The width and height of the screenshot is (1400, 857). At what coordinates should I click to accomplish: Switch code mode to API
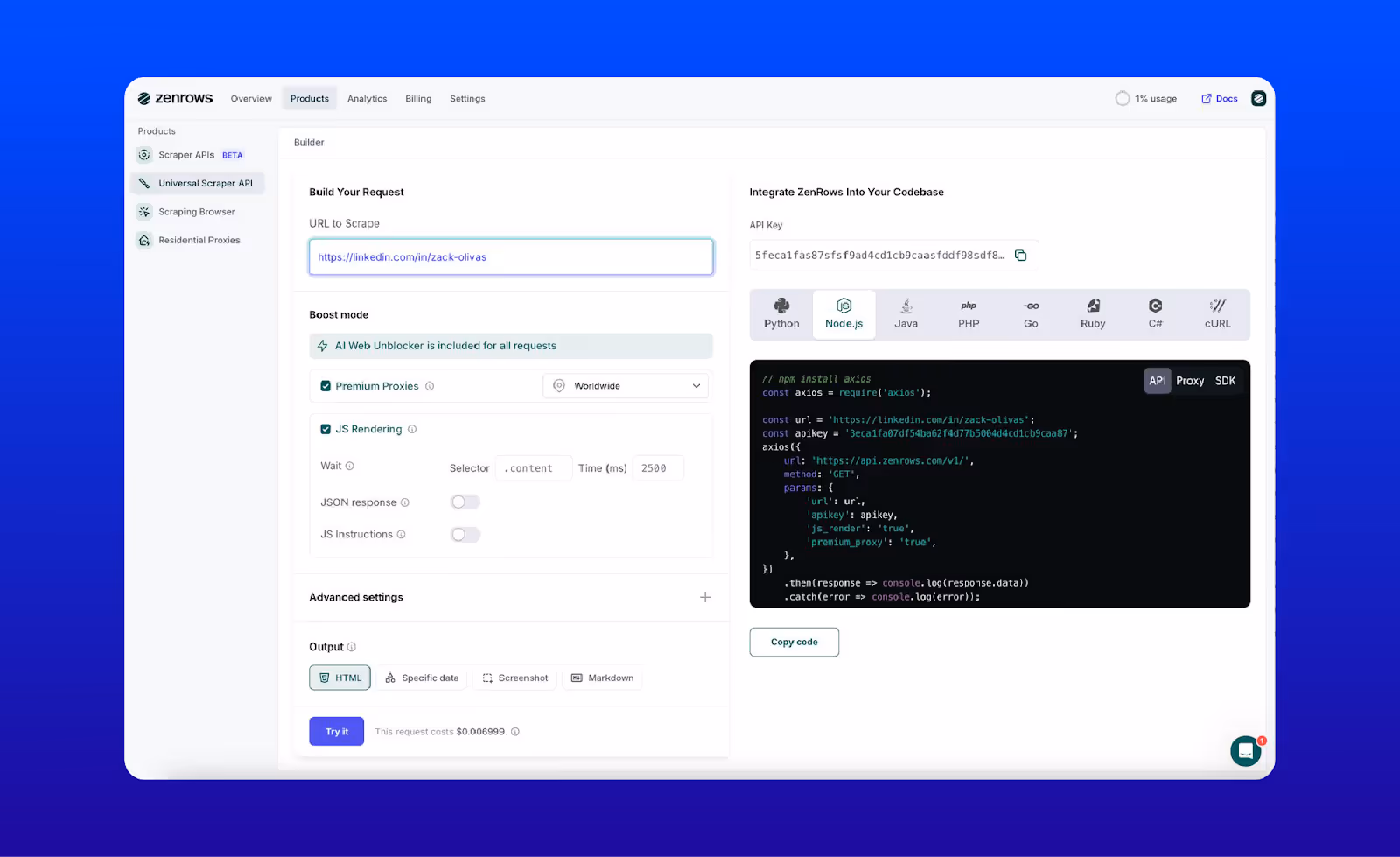[1158, 381]
